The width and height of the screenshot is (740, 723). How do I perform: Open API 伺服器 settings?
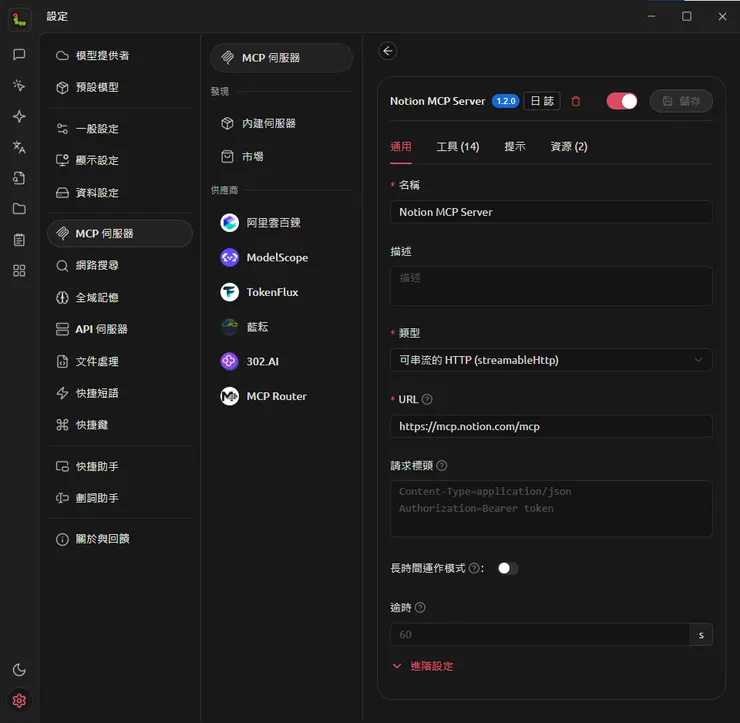click(x=120, y=329)
